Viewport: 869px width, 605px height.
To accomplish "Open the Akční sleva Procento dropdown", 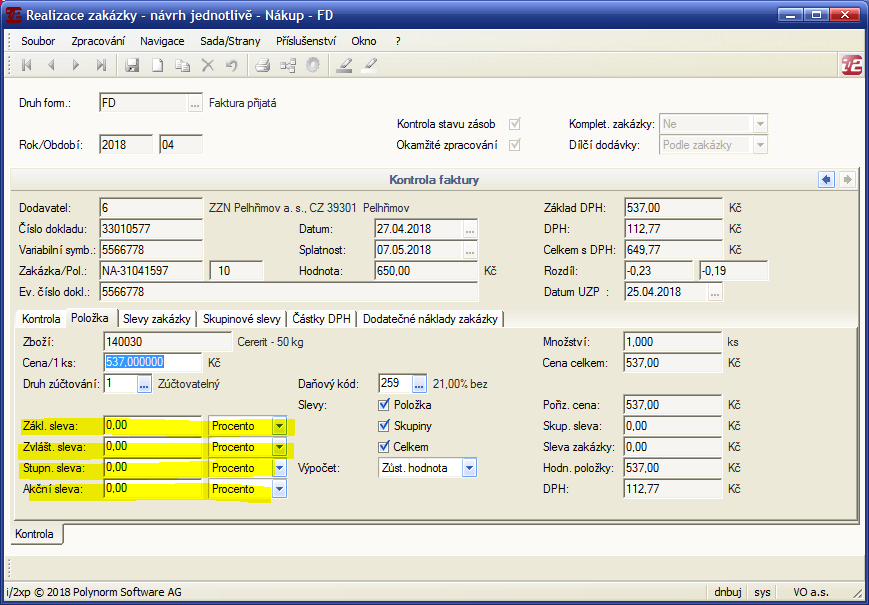I will 279,489.
